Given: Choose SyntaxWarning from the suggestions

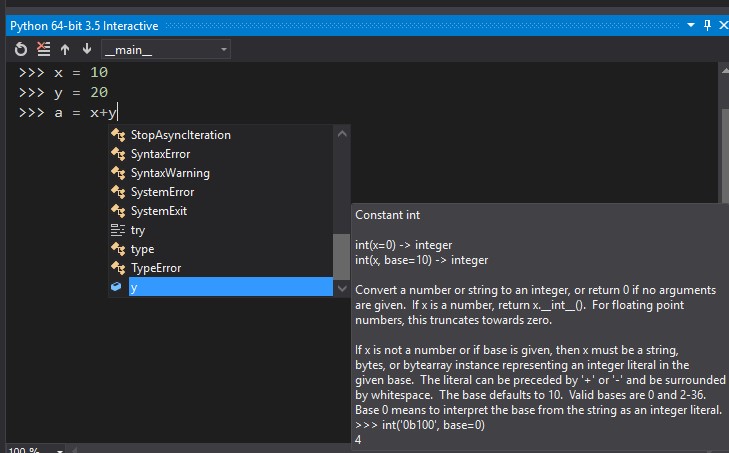Looking at the screenshot, I should pos(170,173).
